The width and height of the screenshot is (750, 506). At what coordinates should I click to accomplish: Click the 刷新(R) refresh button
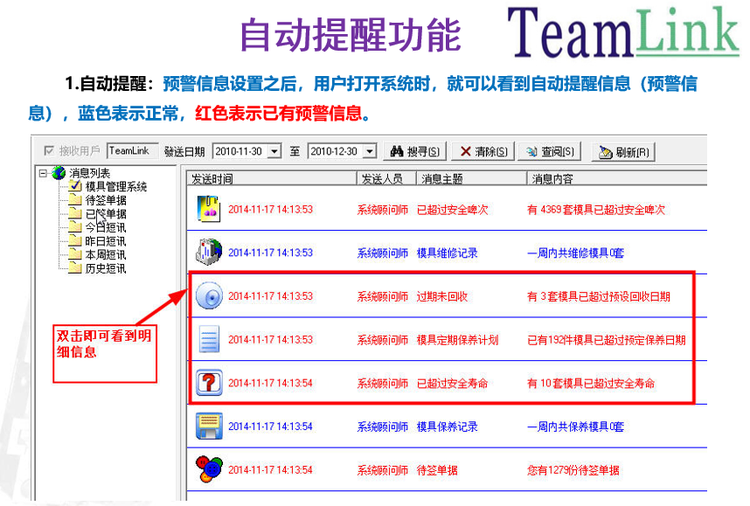[624, 152]
